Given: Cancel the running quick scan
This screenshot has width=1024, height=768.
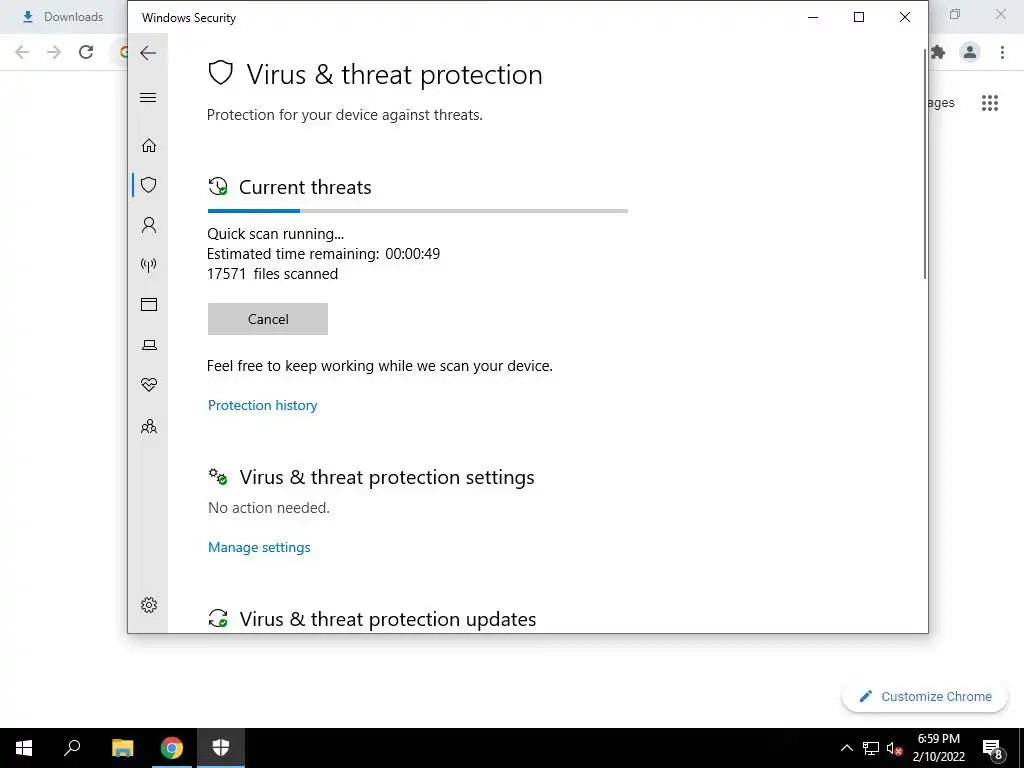Looking at the screenshot, I should coord(268,319).
